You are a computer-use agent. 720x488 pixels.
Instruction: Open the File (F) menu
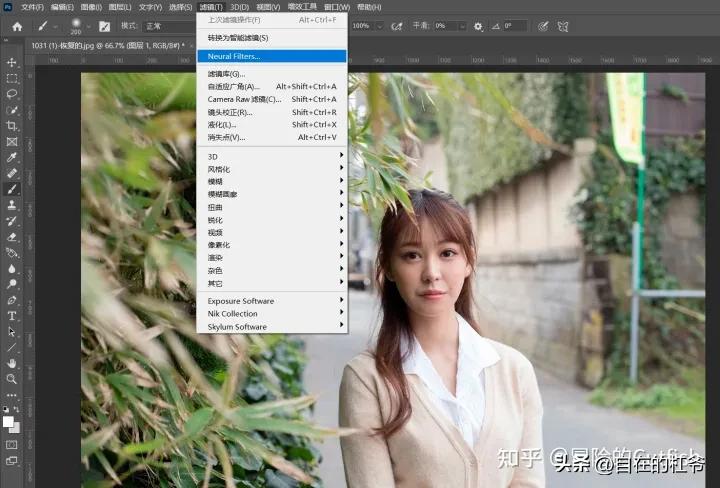(x=32, y=7)
